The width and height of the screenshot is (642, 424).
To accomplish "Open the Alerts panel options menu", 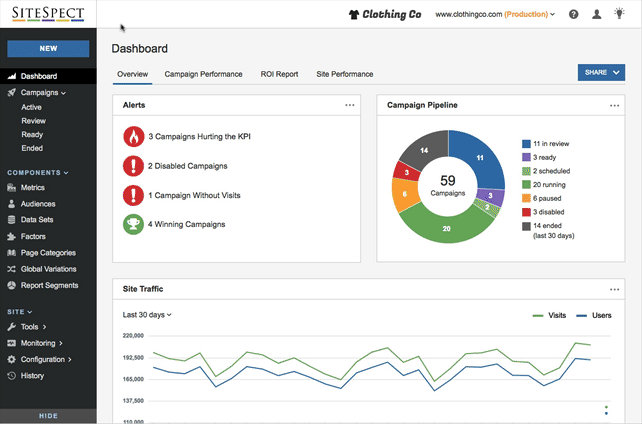I will click(x=350, y=105).
